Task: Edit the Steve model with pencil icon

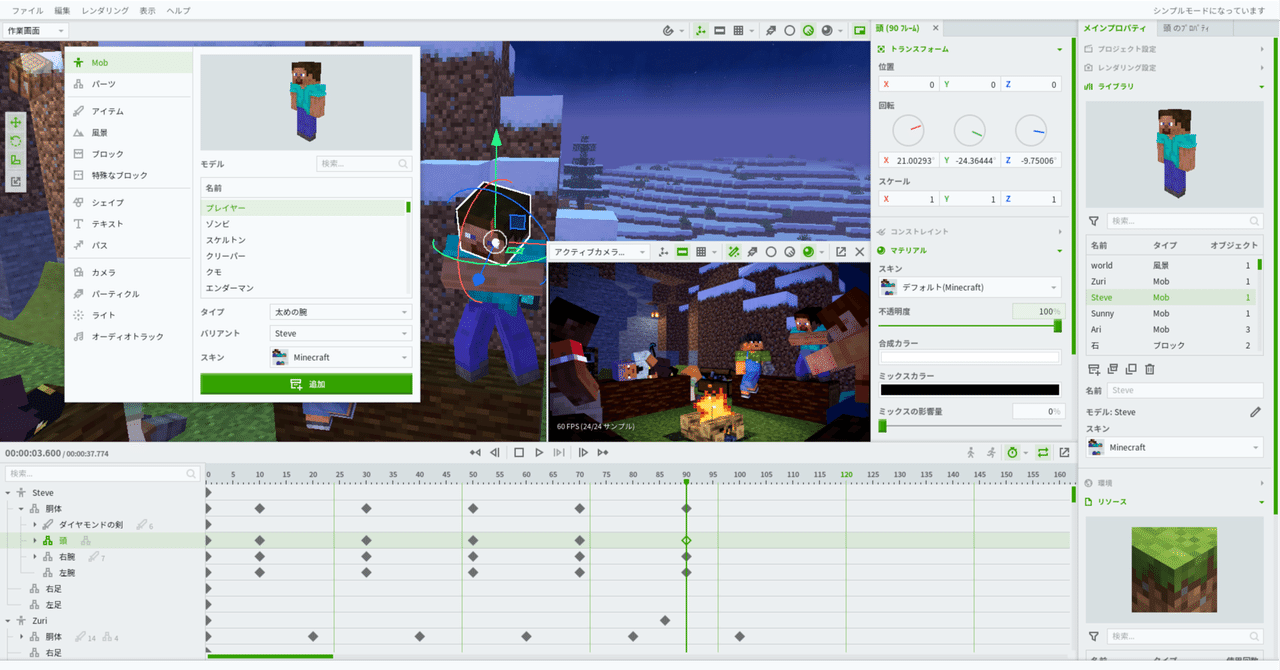Action: 1255,412
